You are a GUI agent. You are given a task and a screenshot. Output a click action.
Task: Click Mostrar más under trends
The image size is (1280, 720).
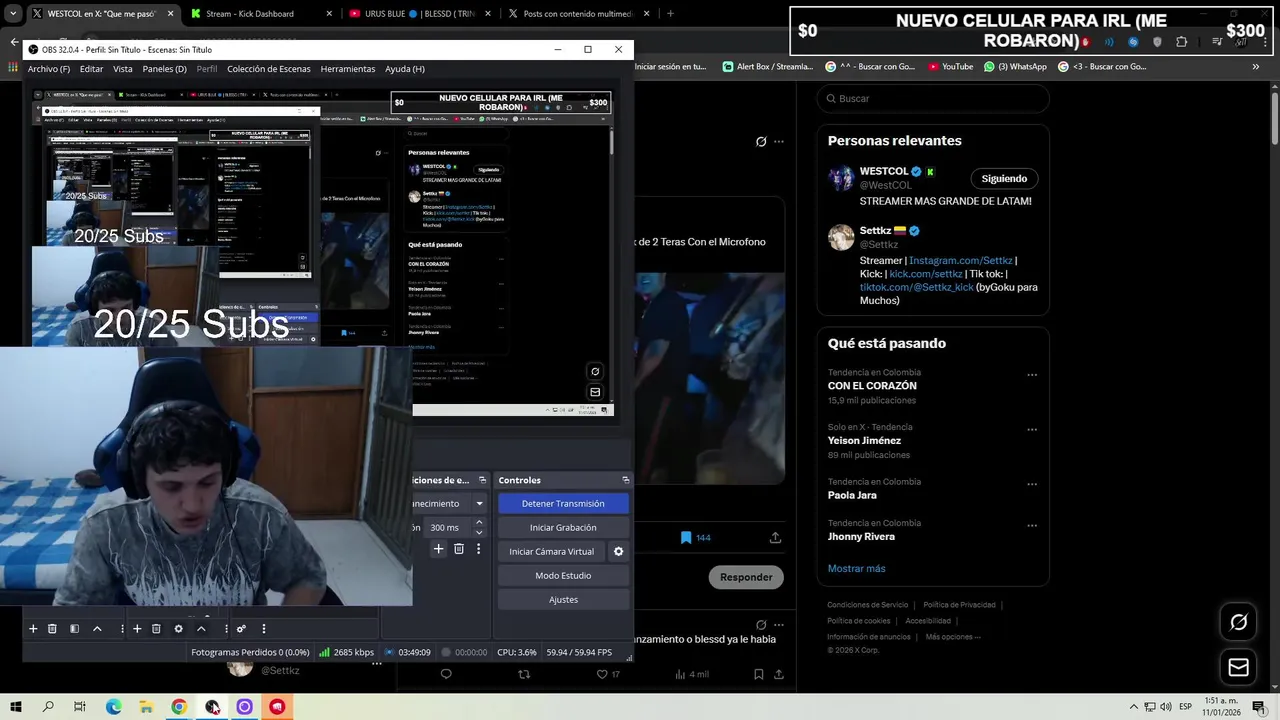pos(856,568)
